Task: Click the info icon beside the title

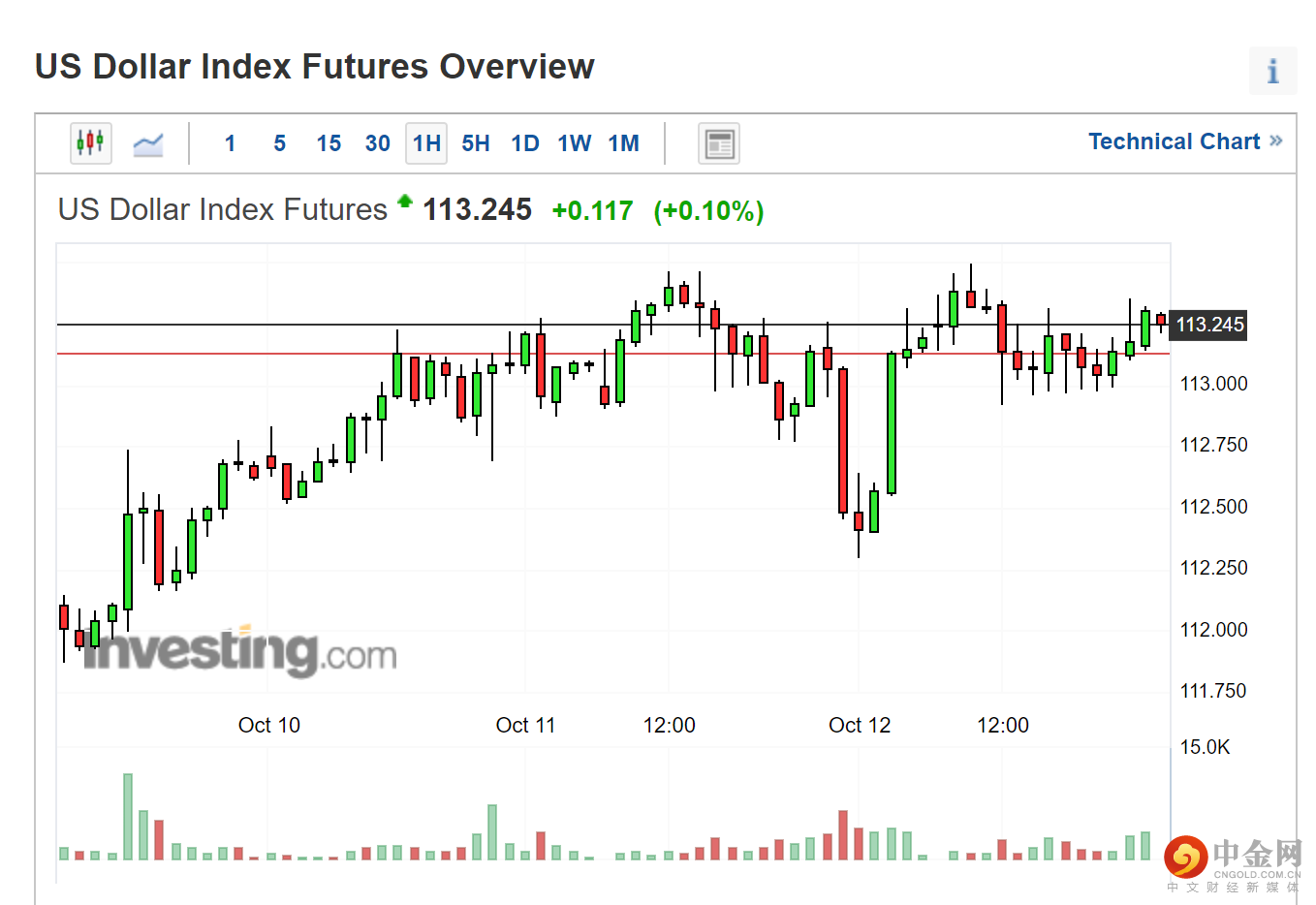Action: 1272,71
